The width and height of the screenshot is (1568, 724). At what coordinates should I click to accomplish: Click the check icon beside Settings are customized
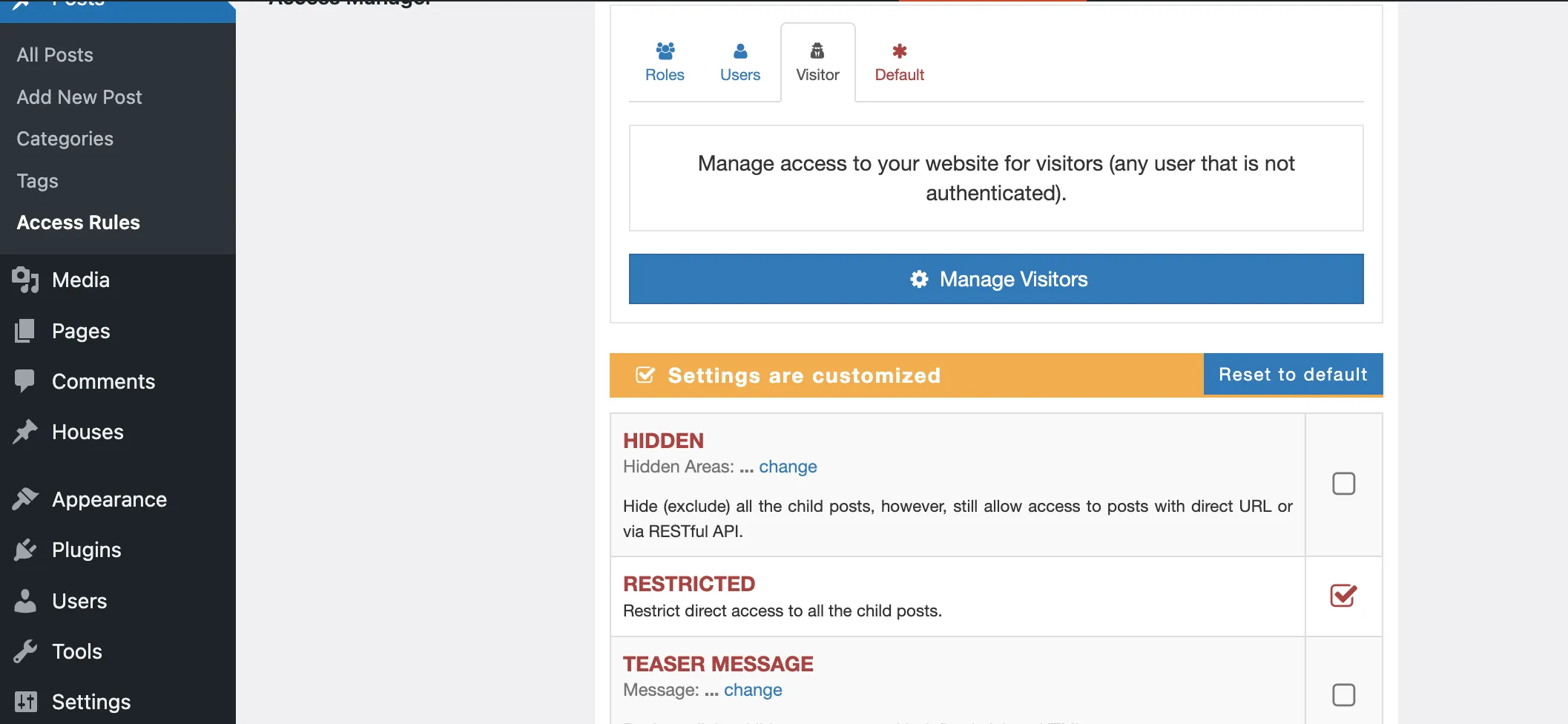[x=645, y=375]
